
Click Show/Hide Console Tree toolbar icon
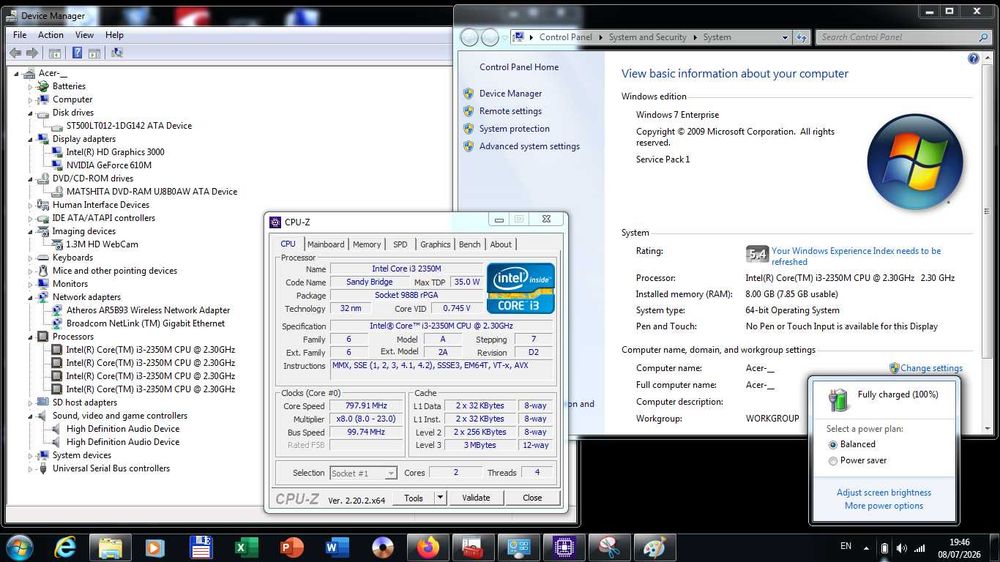[55, 53]
